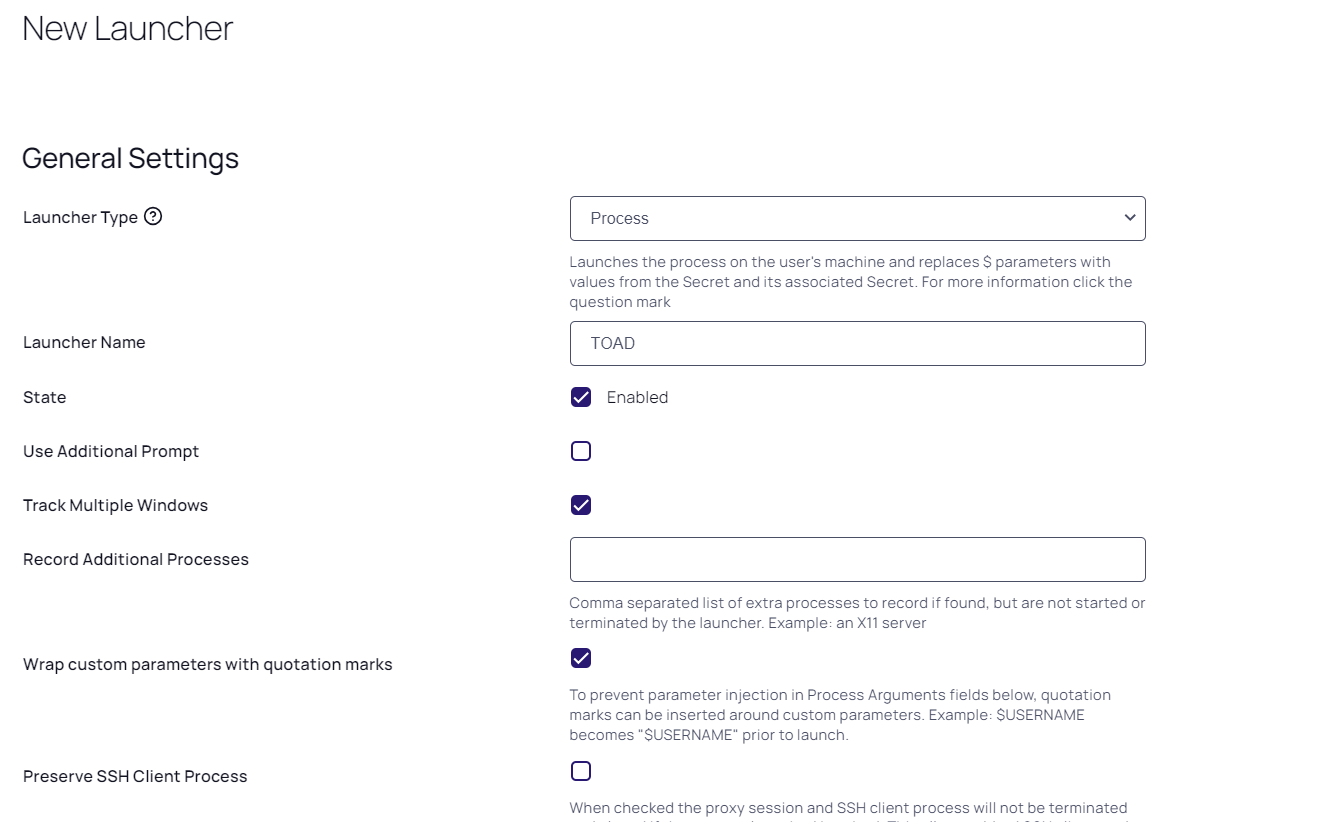The height and width of the screenshot is (822, 1318).
Task: Uncheck the State Enabled checkbox
Action: point(581,397)
